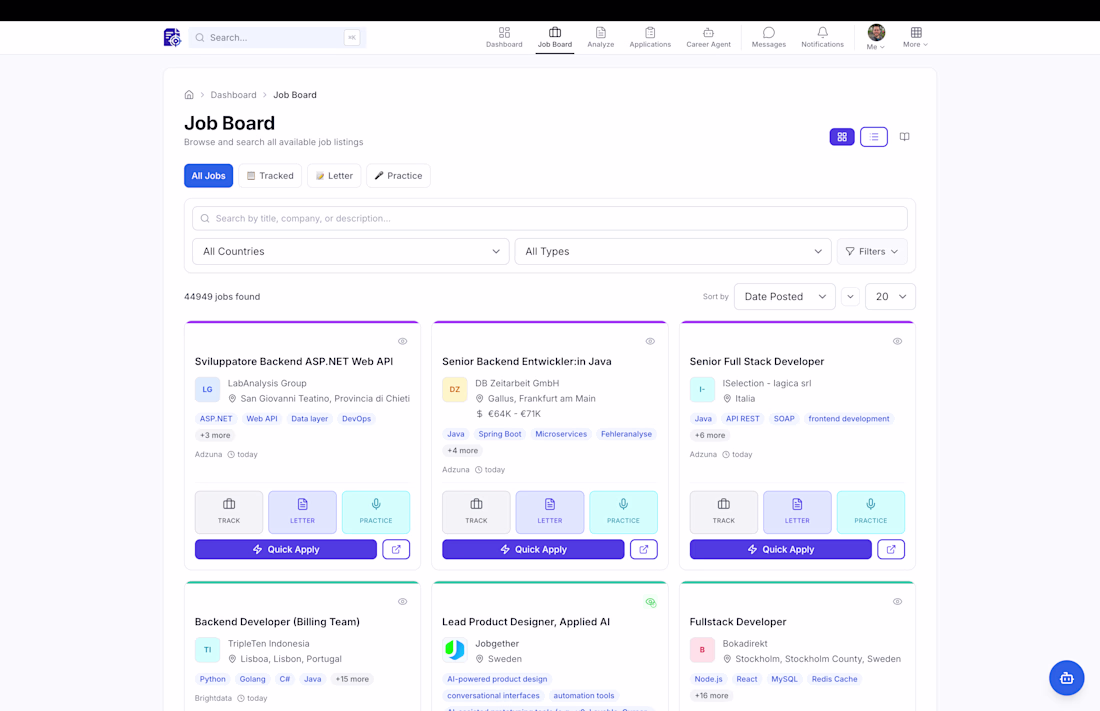
Task: Open Senior Backend Entwickler:in Java external link
Action: [x=644, y=550]
